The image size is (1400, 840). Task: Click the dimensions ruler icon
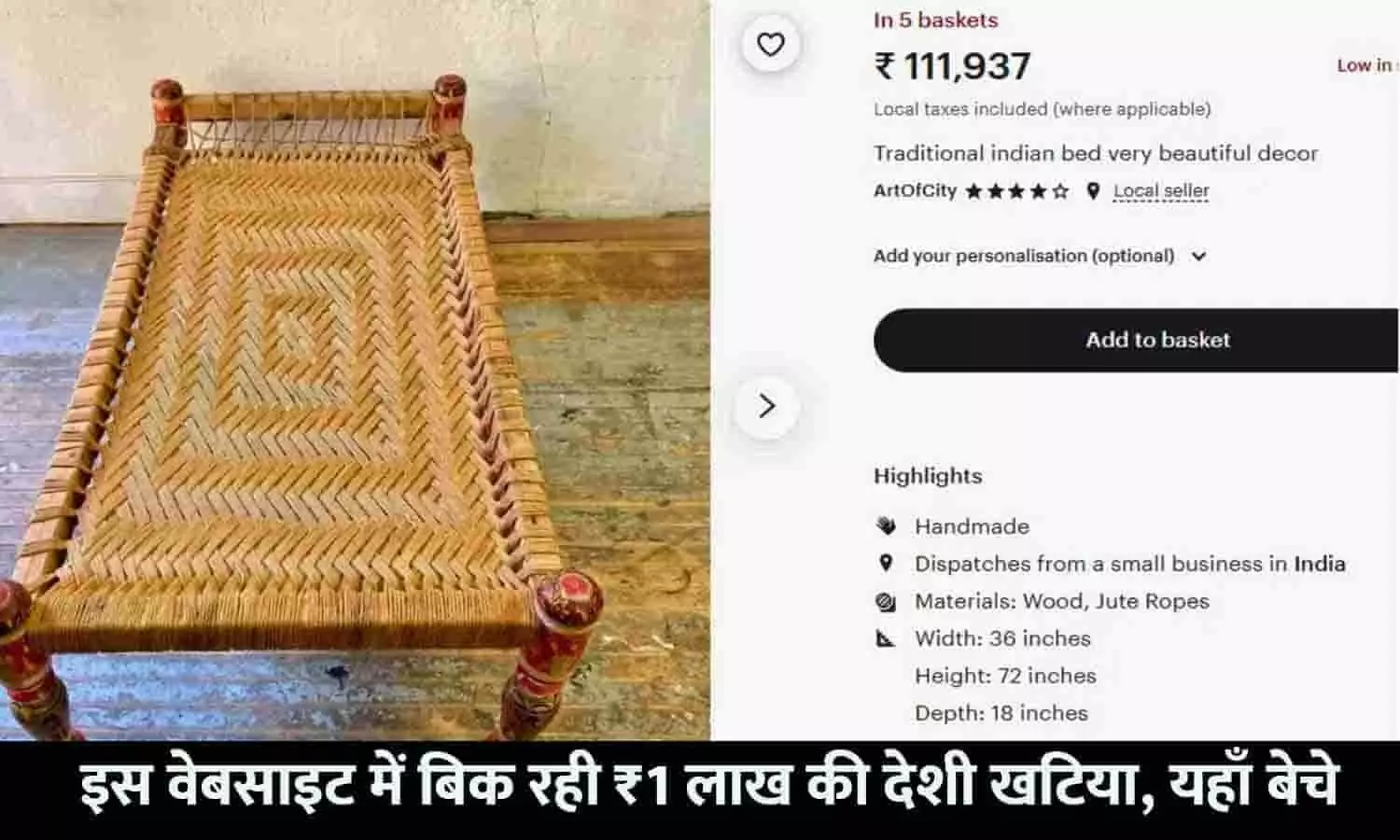886,638
